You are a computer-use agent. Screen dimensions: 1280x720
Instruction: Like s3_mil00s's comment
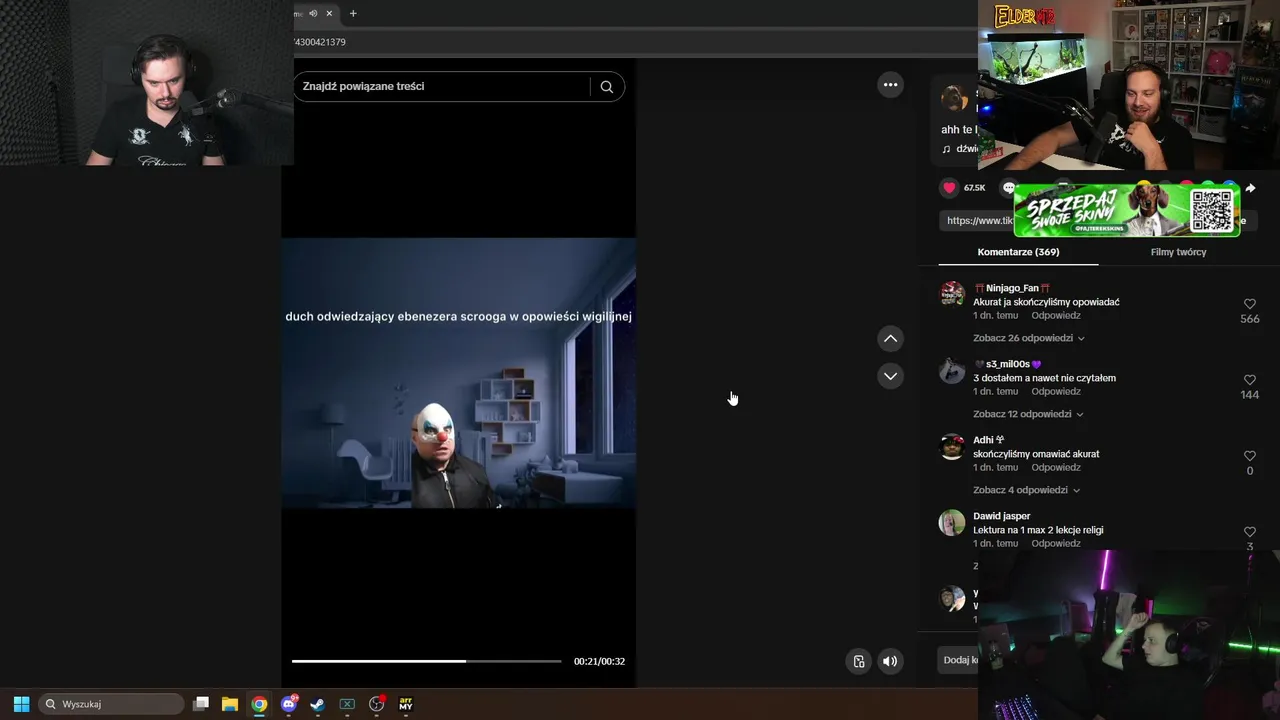[x=1250, y=380]
